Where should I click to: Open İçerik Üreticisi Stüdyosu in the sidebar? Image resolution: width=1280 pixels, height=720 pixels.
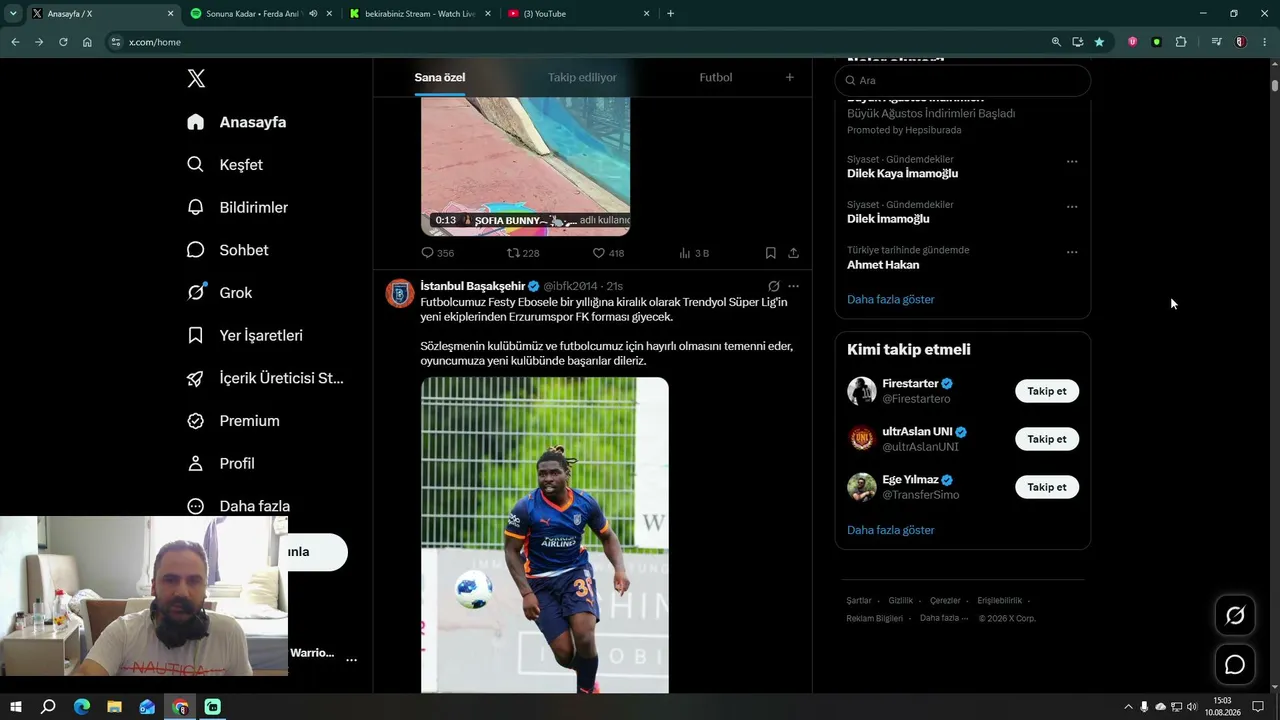point(265,378)
